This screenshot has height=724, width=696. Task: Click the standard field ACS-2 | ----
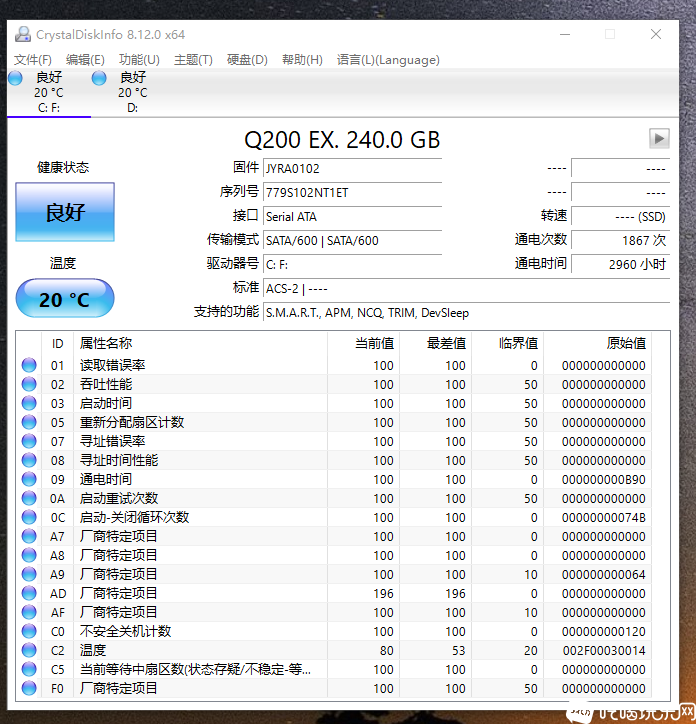(466, 289)
